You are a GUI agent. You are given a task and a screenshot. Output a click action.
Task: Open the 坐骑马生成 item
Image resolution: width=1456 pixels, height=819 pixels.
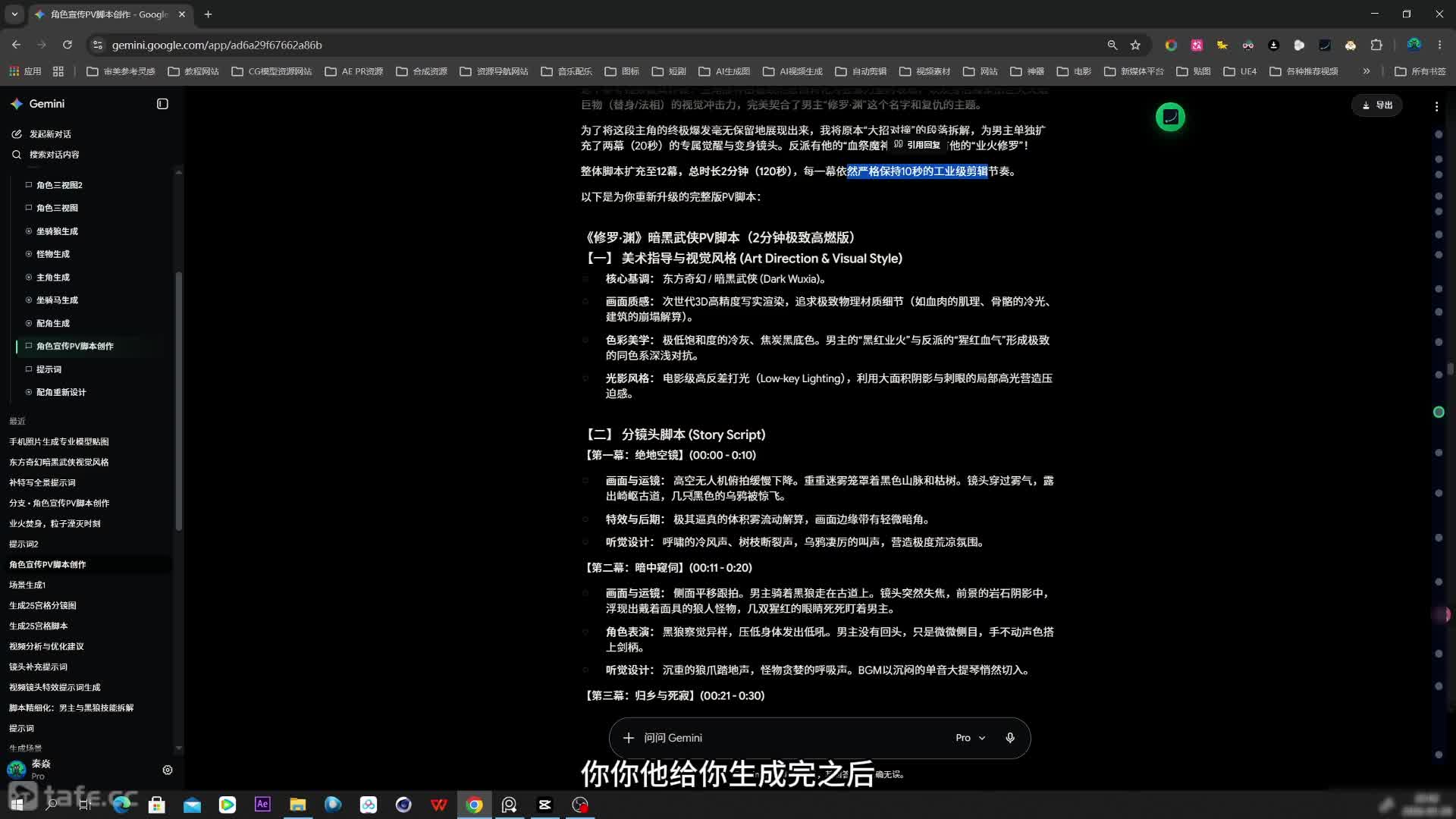tap(57, 300)
